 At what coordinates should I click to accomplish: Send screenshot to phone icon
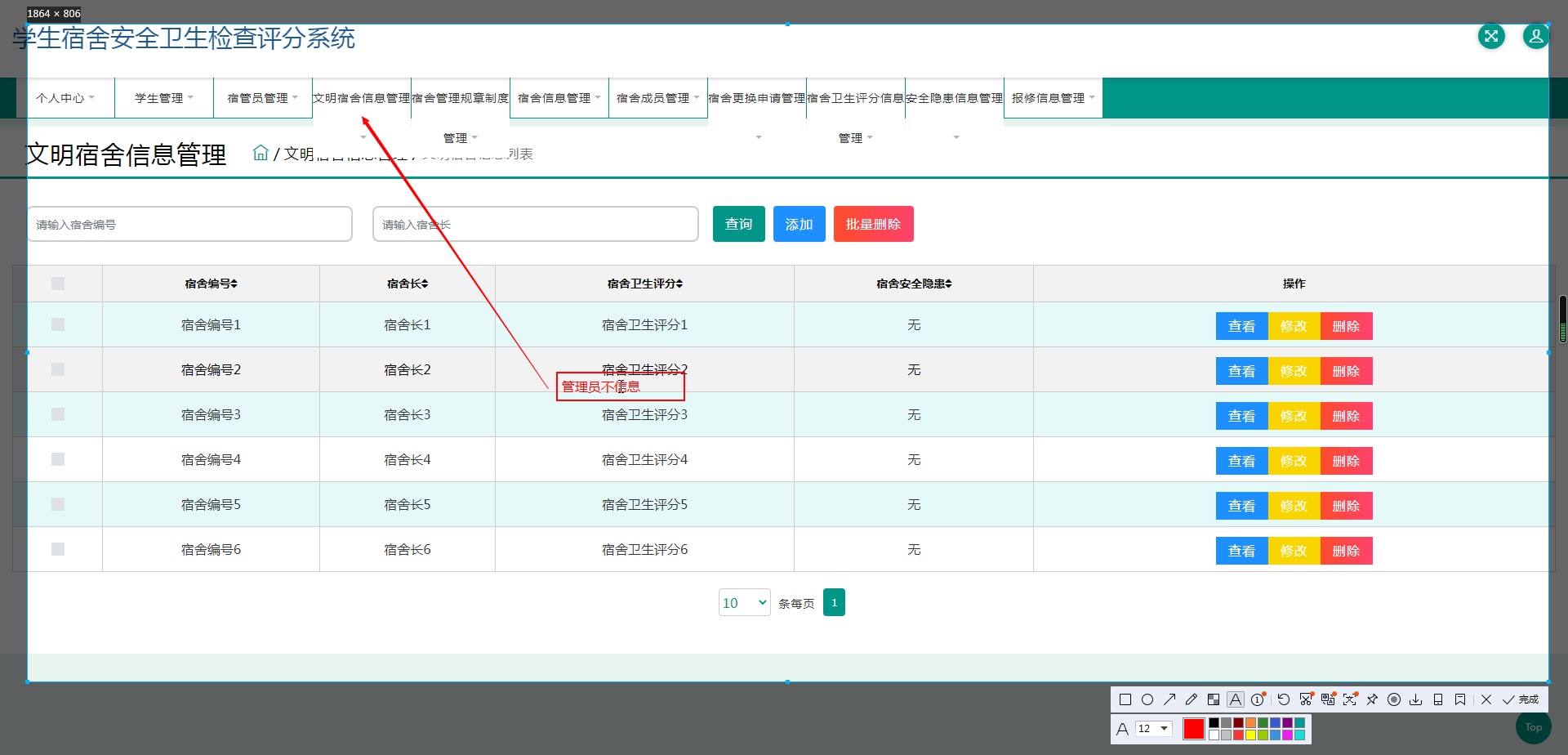1438,699
